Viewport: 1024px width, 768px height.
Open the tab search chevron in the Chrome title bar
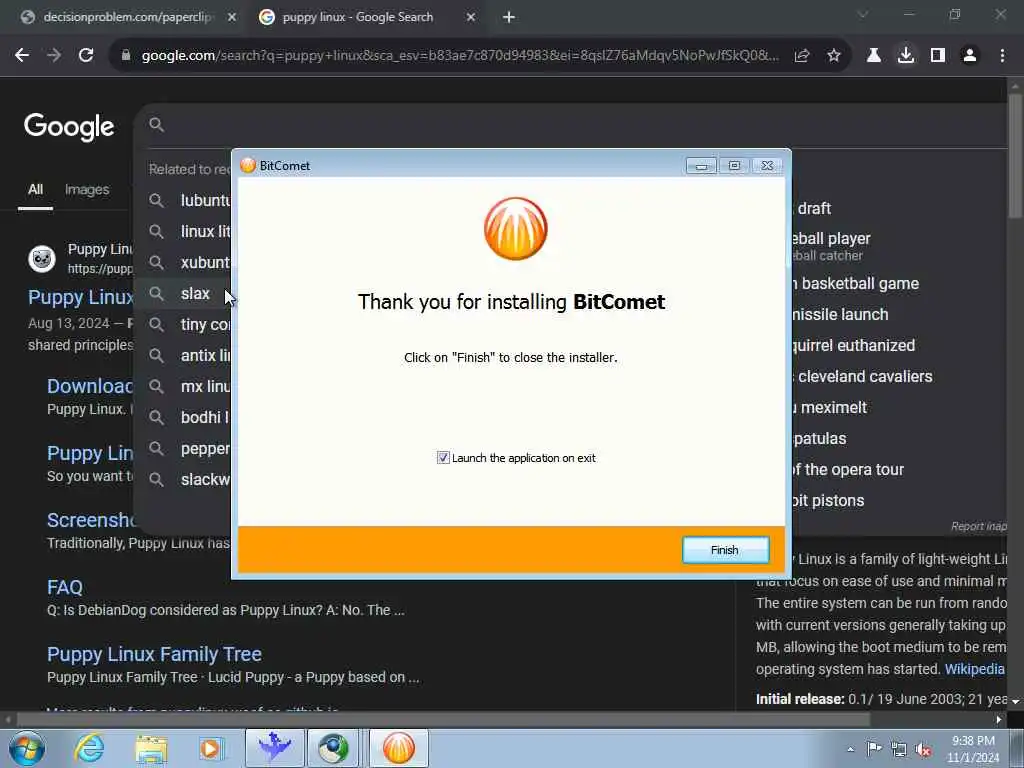pyautogui.click(x=863, y=14)
